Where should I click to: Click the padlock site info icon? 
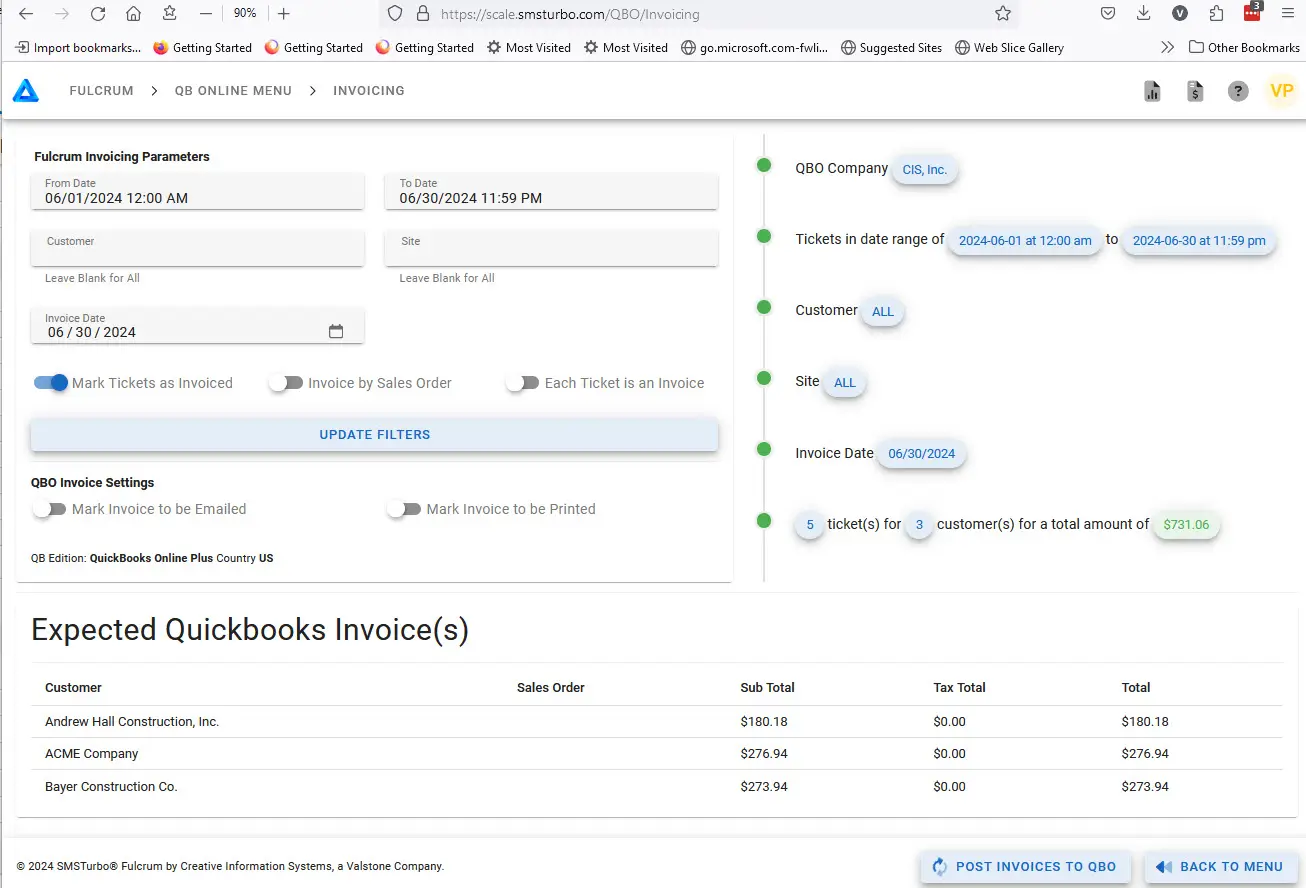422,14
